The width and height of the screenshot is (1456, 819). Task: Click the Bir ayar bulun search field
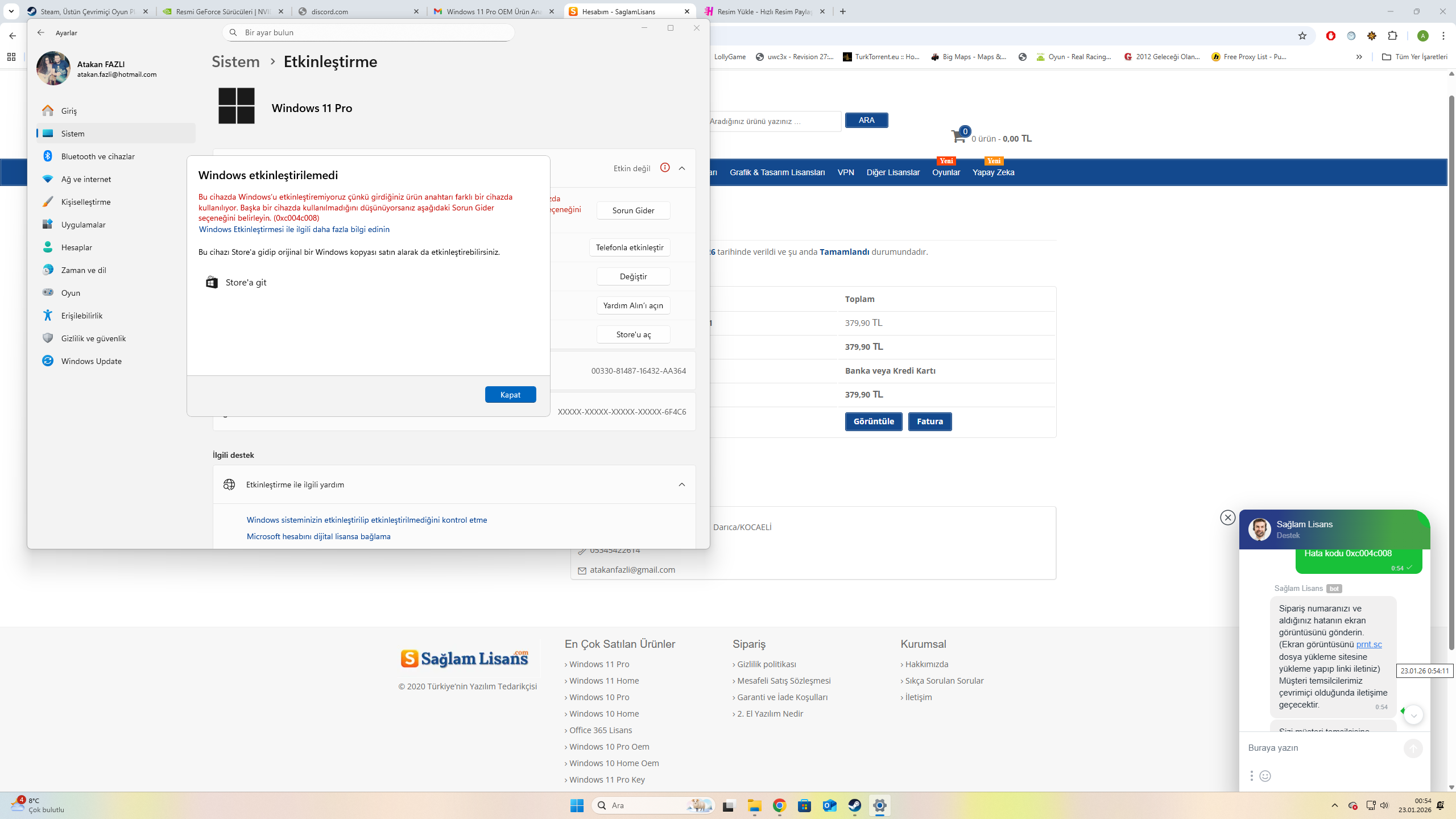click(x=369, y=32)
